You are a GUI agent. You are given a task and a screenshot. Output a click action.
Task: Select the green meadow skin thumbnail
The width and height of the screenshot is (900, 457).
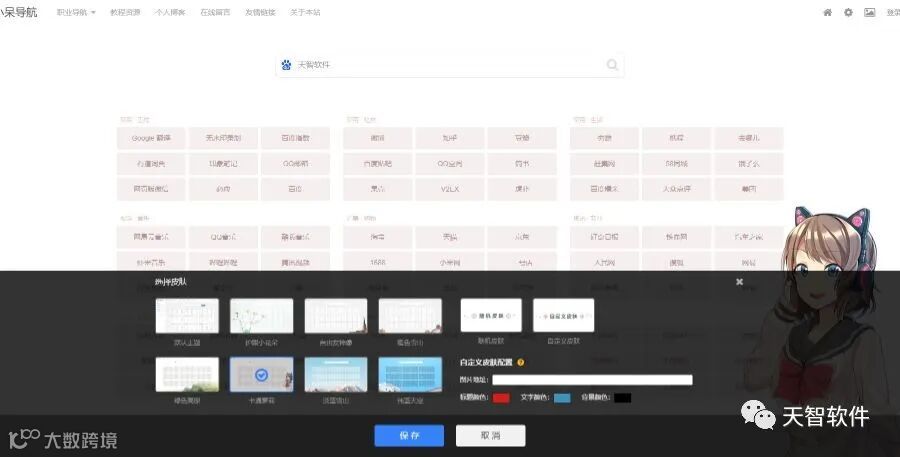click(187, 374)
